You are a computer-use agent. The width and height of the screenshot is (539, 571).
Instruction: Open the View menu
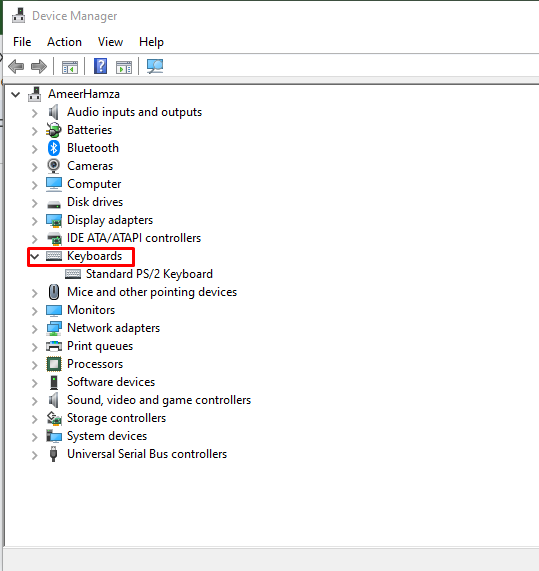(x=110, y=42)
